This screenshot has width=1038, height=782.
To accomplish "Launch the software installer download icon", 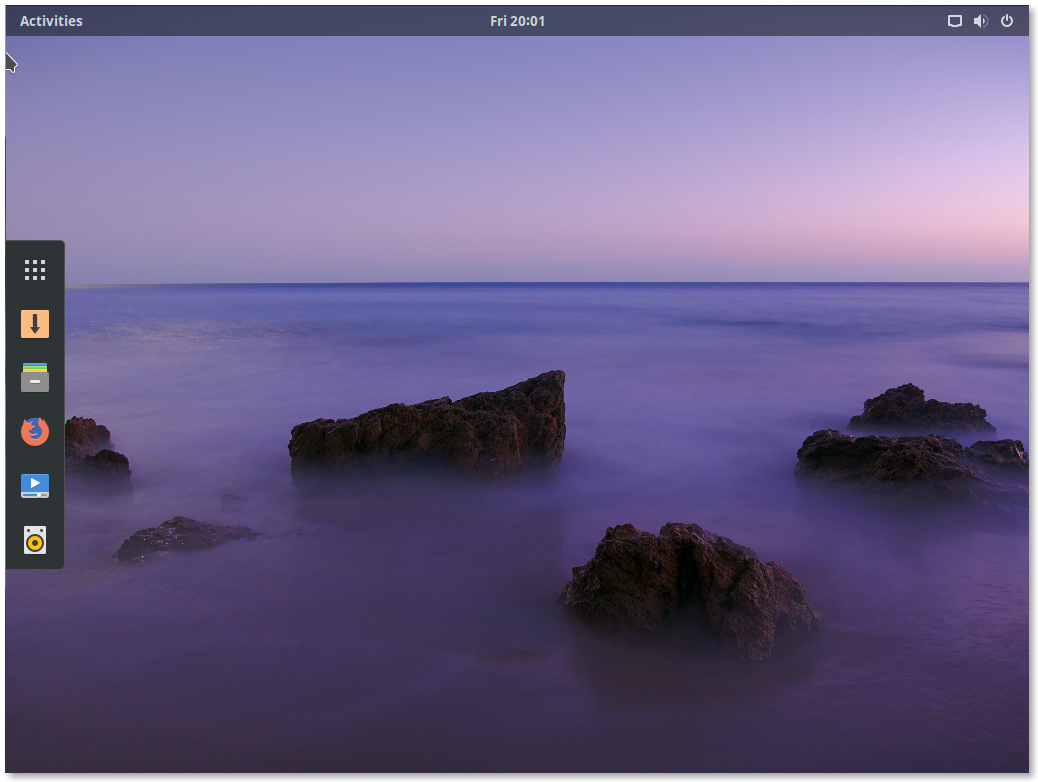I will (x=35, y=324).
